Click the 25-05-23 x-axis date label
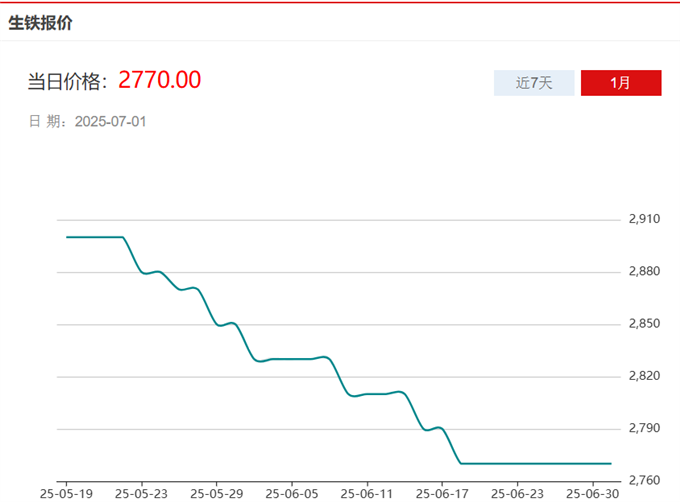 [141, 493]
